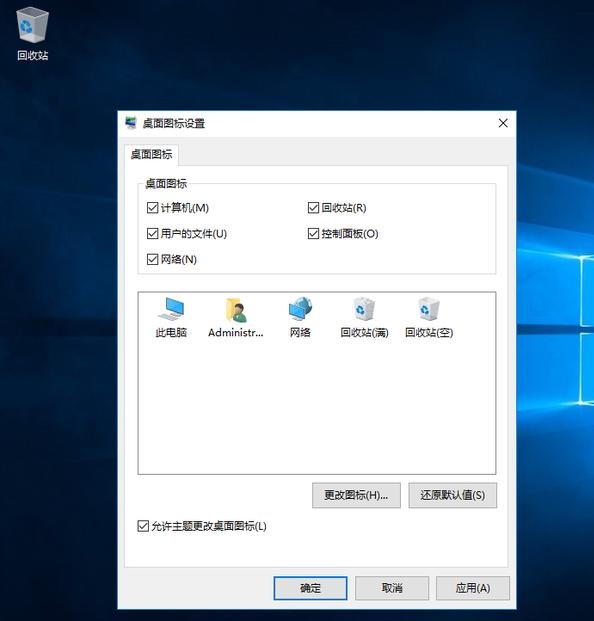This screenshot has width=594, height=621.
Task: Toggle the 用户的文件(U) checkbox
Action: click(152, 234)
